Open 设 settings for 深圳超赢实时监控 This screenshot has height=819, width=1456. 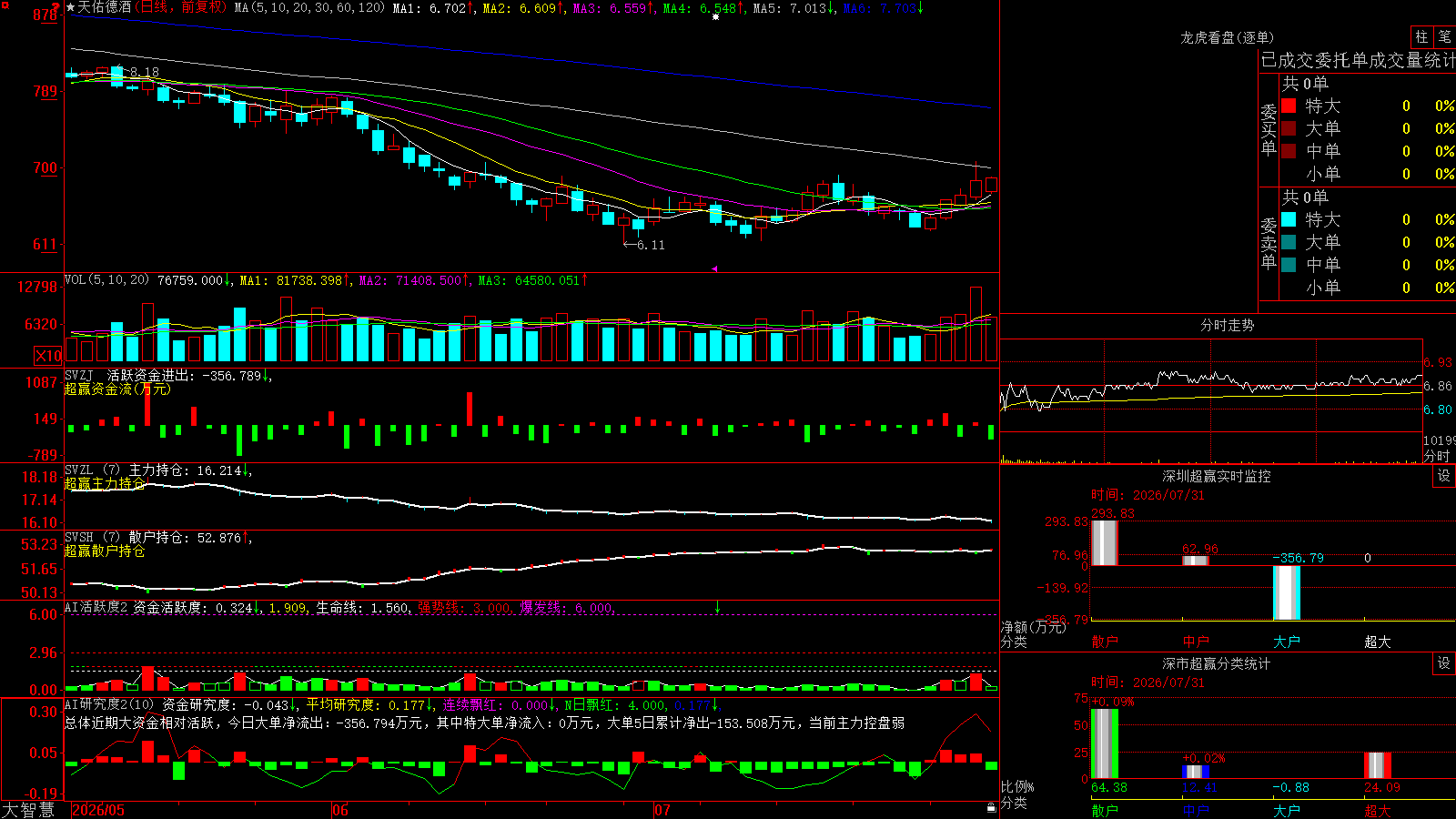pyautogui.click(x=1444, y=476)
